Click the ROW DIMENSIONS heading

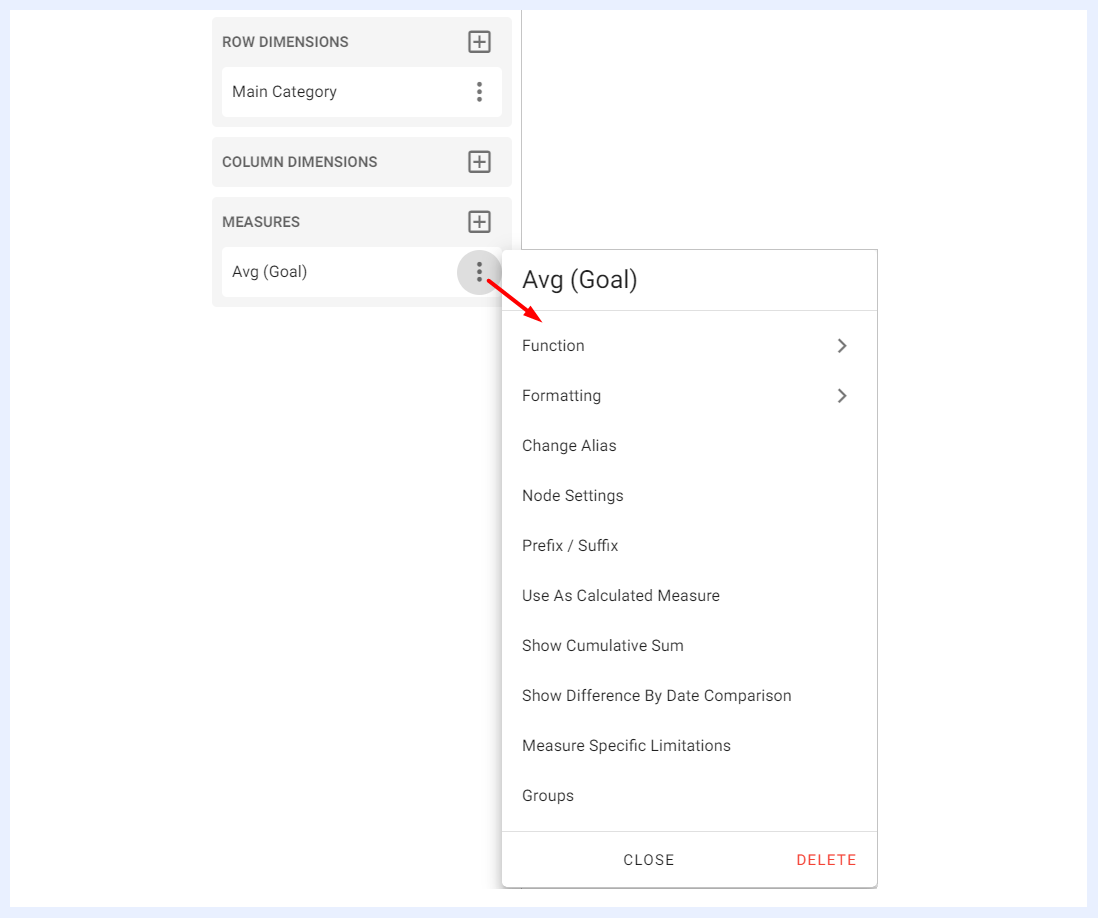[285, 42]
